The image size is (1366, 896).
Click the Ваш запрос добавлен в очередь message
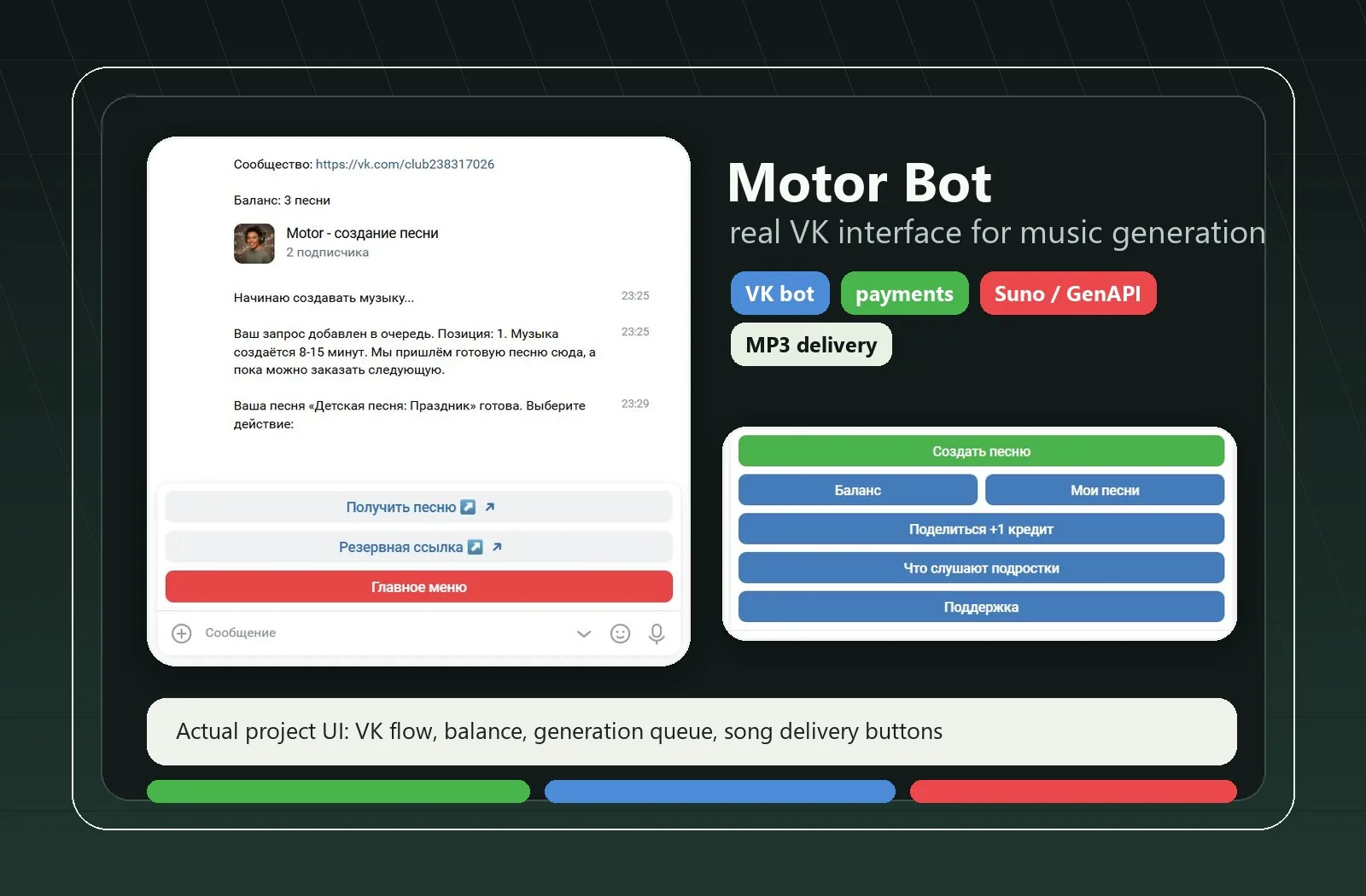415,352
